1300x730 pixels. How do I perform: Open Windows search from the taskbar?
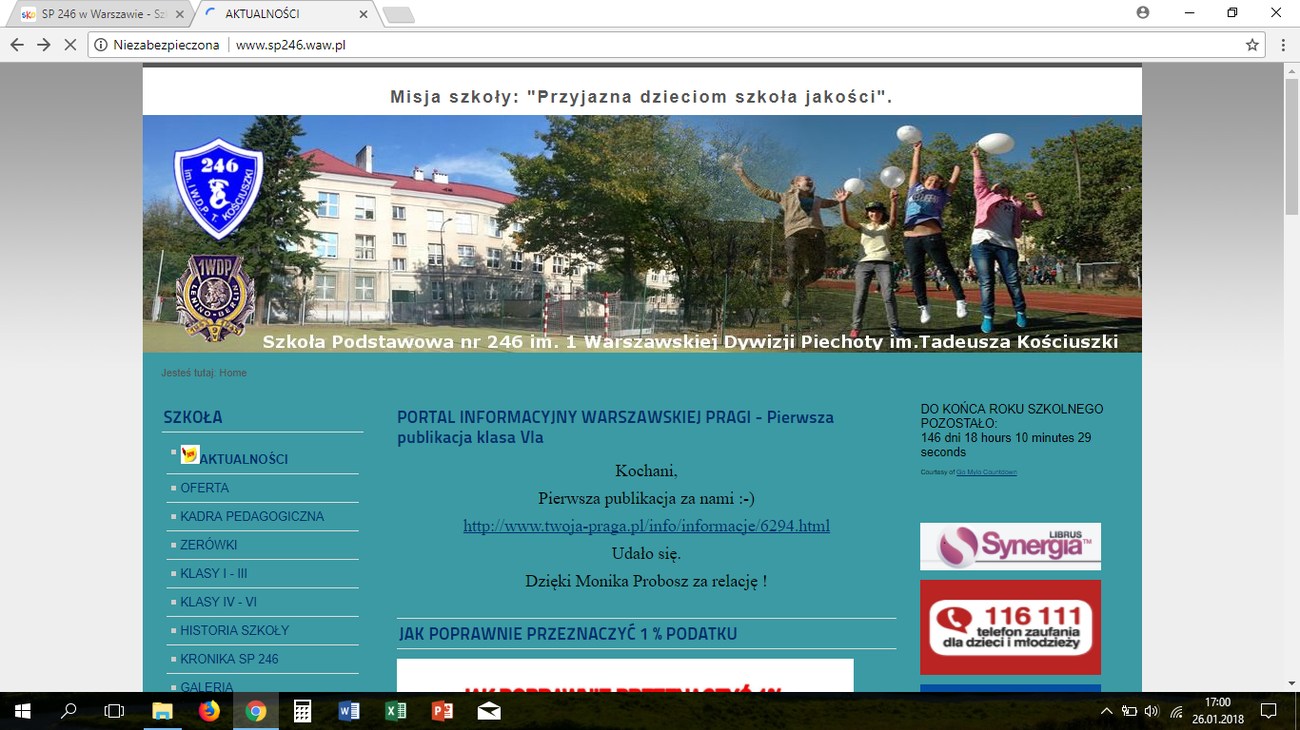69,711
